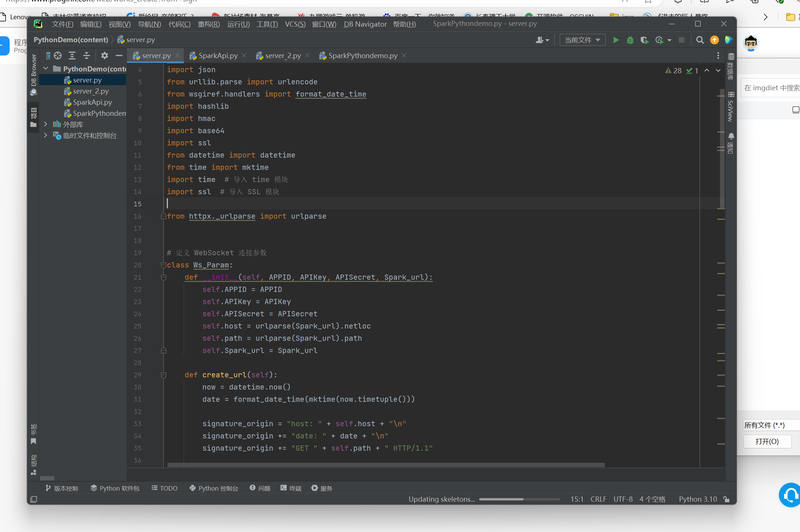Click the PyCharm logo icon
This screenshot has height=532, width=800.
38,23
